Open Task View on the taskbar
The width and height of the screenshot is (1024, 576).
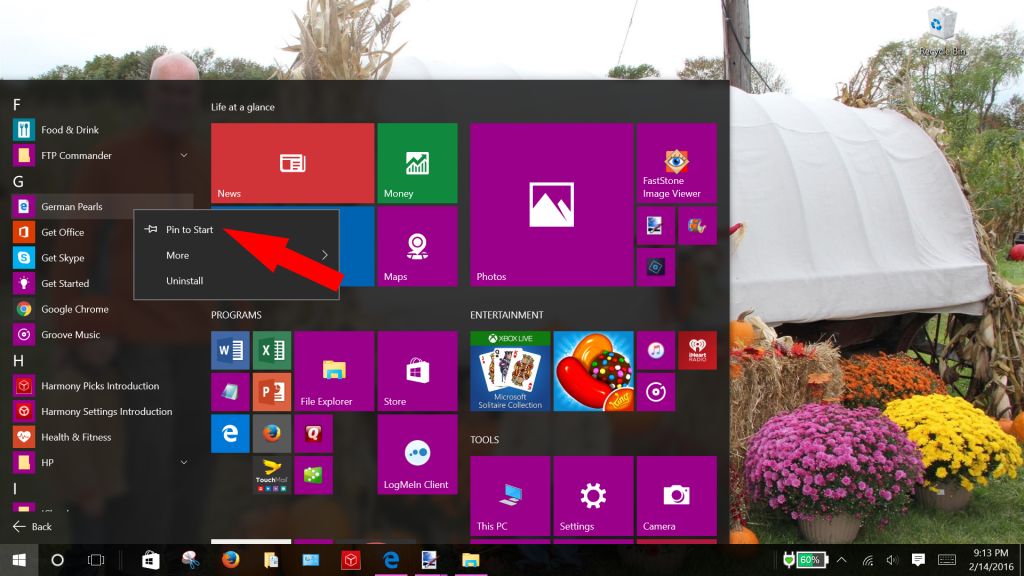click(x=96, y=560)
